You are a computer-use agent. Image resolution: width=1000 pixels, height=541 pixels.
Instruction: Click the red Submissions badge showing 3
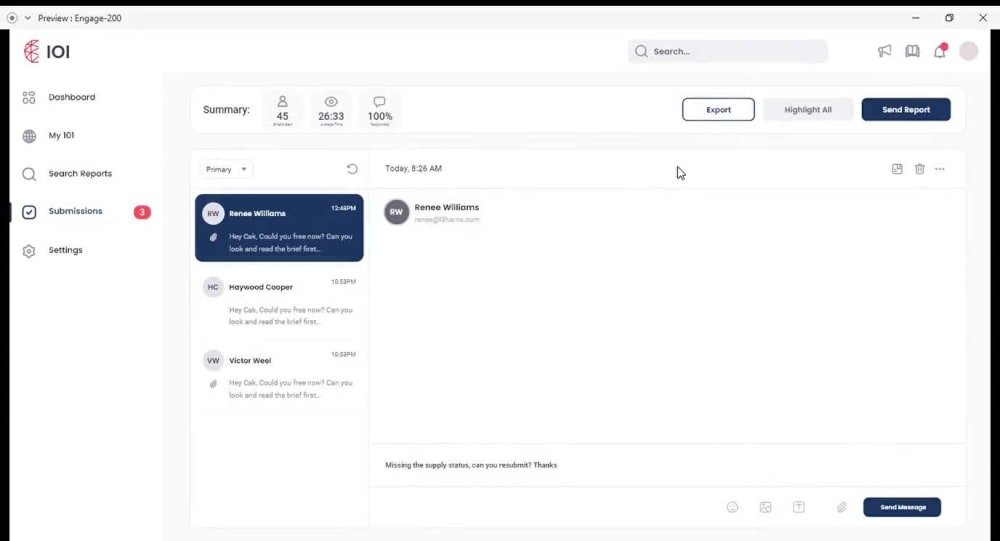coord(142,212)
